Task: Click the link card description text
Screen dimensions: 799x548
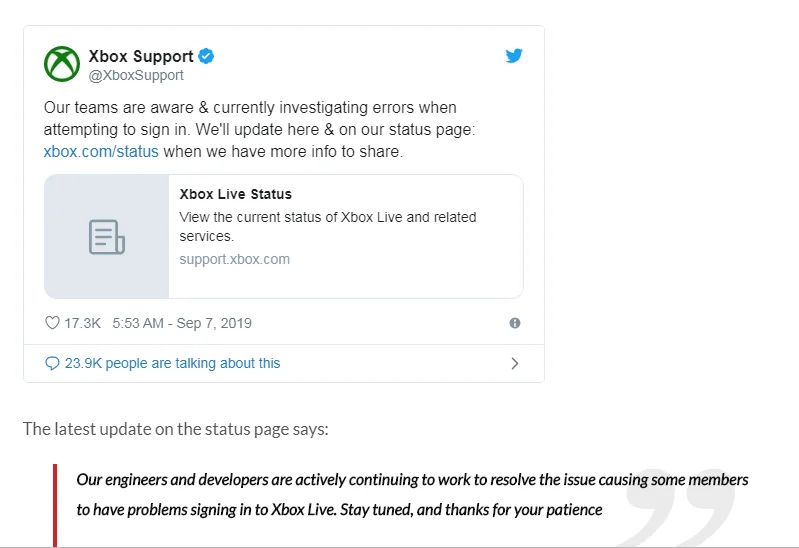Action: click(328, 227)
